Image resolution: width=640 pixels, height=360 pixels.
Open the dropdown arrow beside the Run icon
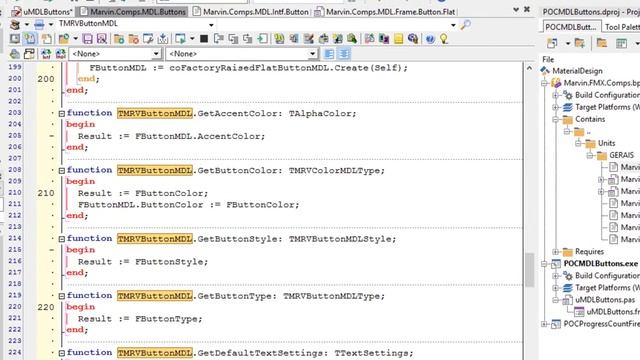click(x=192, y=39)
